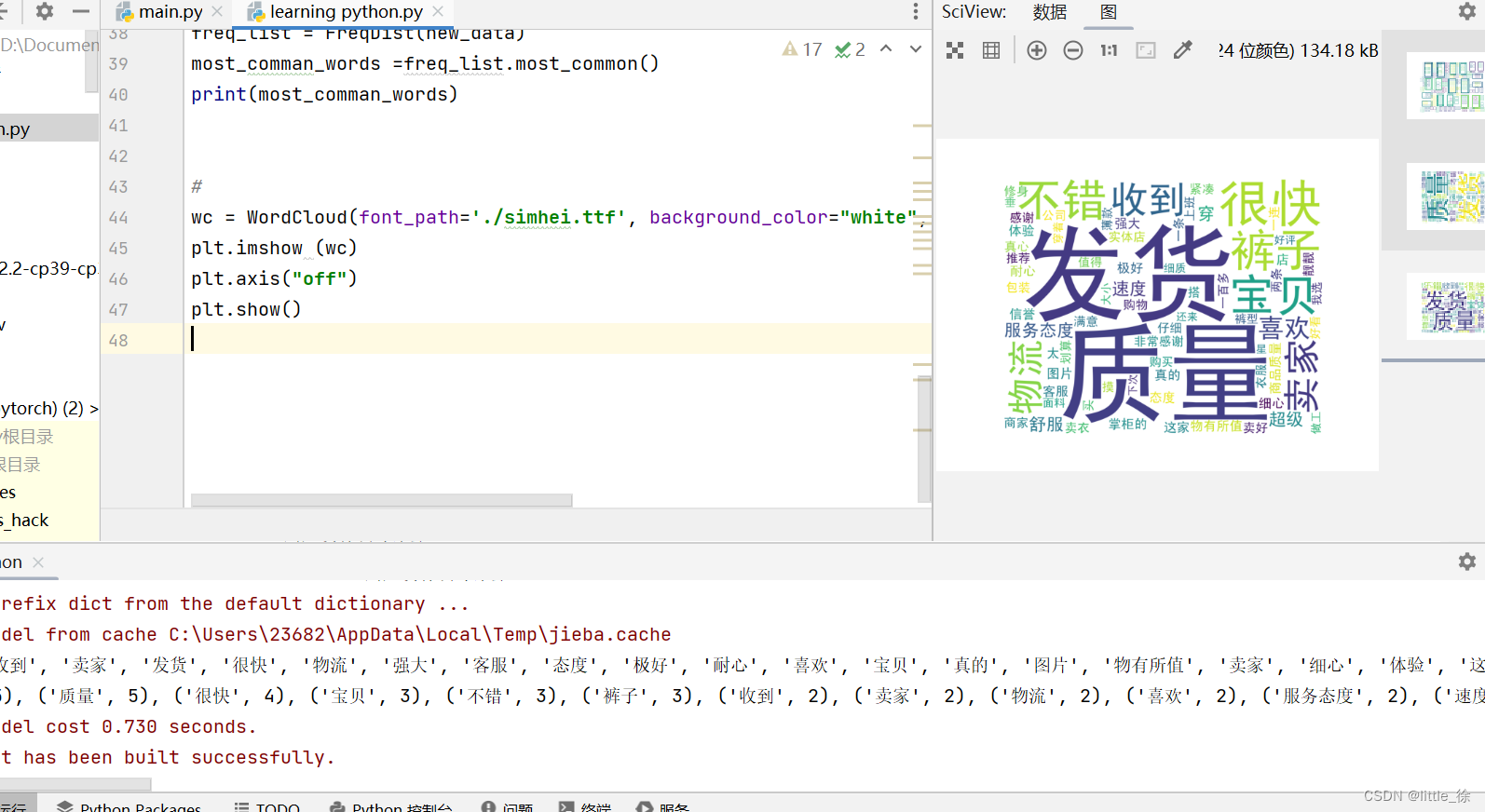Click the plt.axis("off") code line
1485x812 pixels.
click(274, 278)
